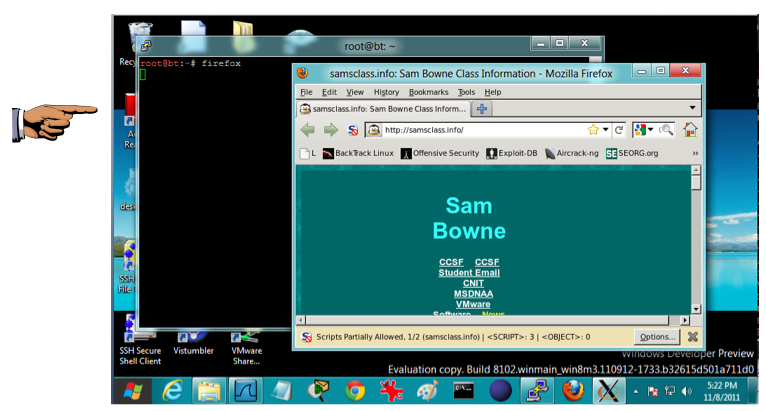This screenshot has width=766, height=411.
Task: Open the network icon in system tray
Action: 670,391
